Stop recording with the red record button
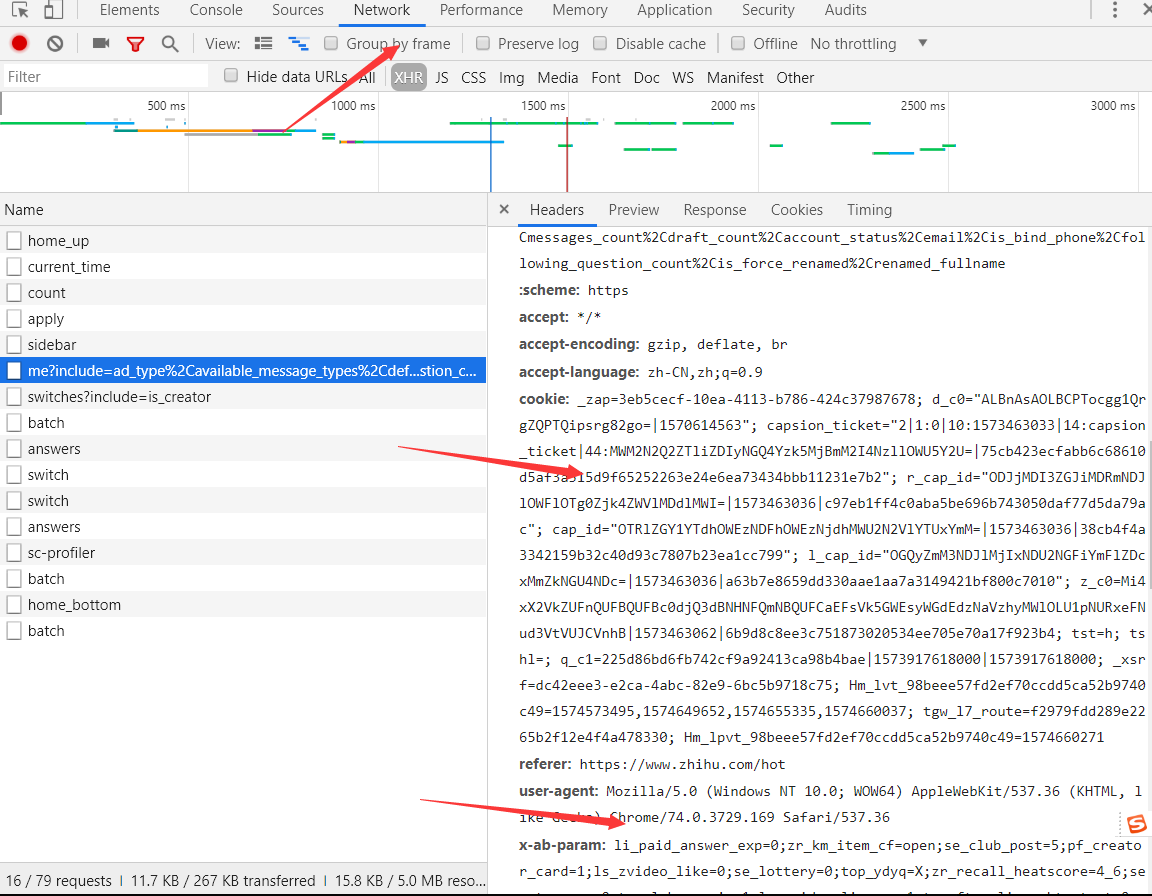The width and height of the screenshot is (1152, 896). coord(20,43)
